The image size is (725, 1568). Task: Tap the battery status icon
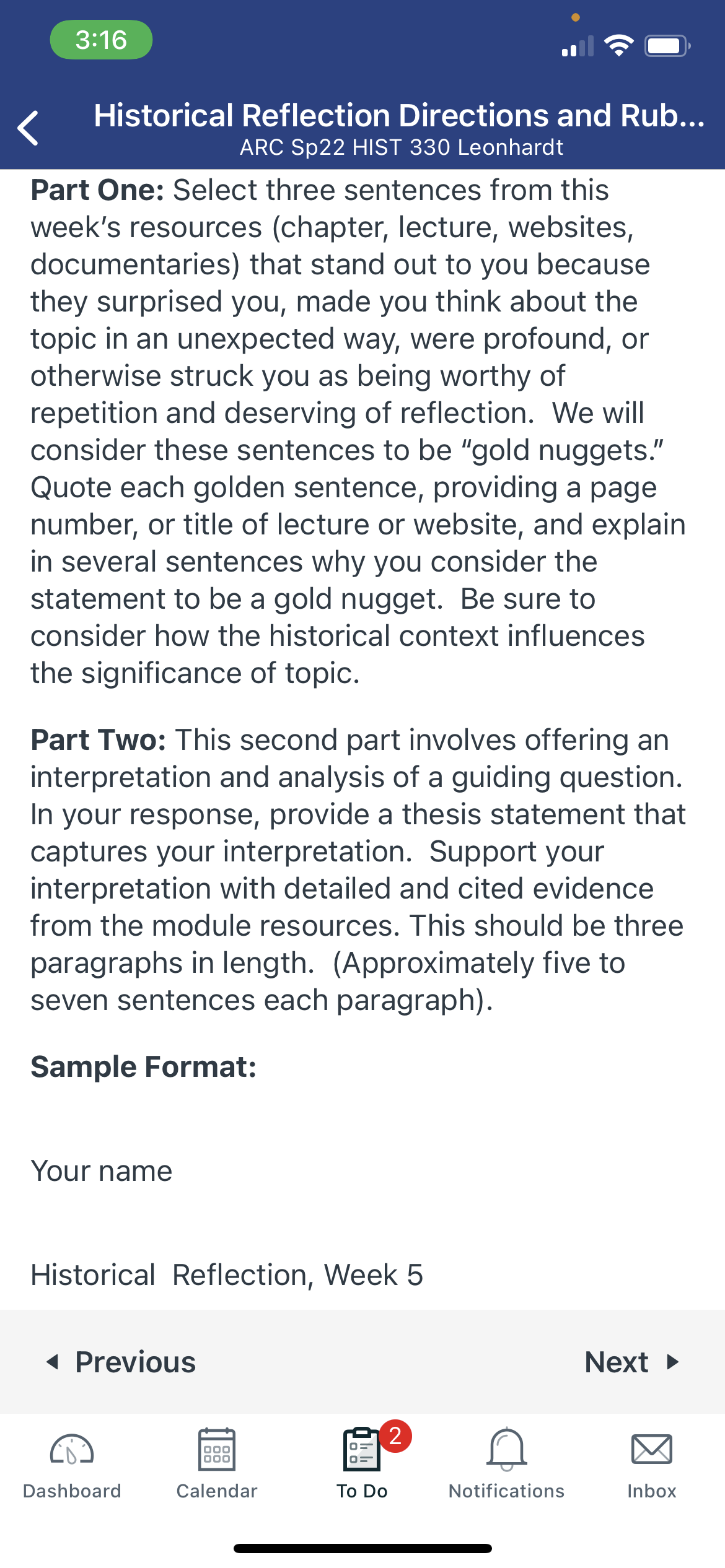[x=667, y=46]
